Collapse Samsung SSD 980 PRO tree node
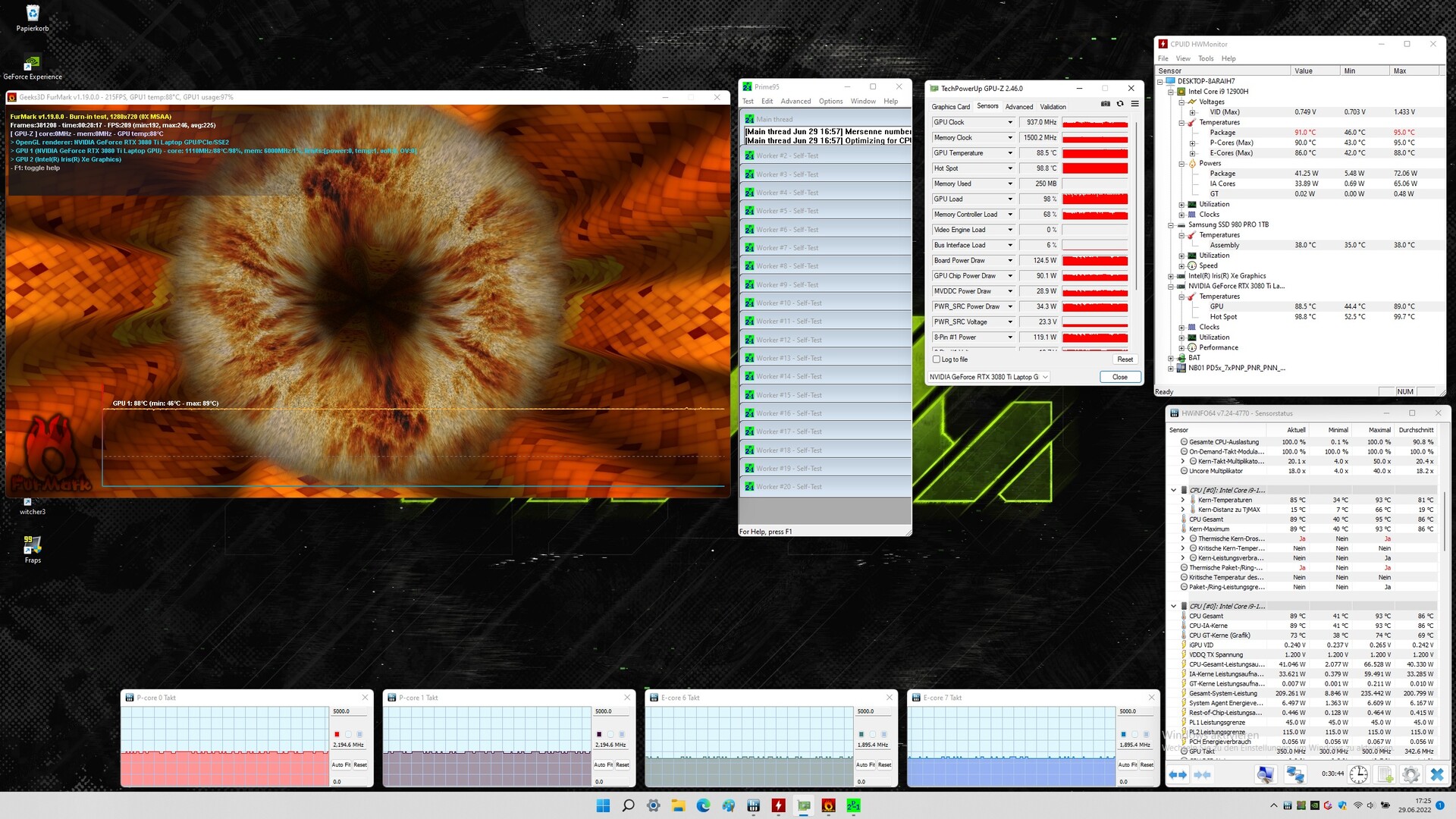The height and width of the screenshot is (819, 1456). pyautogui.click(x=1171, y=225)
